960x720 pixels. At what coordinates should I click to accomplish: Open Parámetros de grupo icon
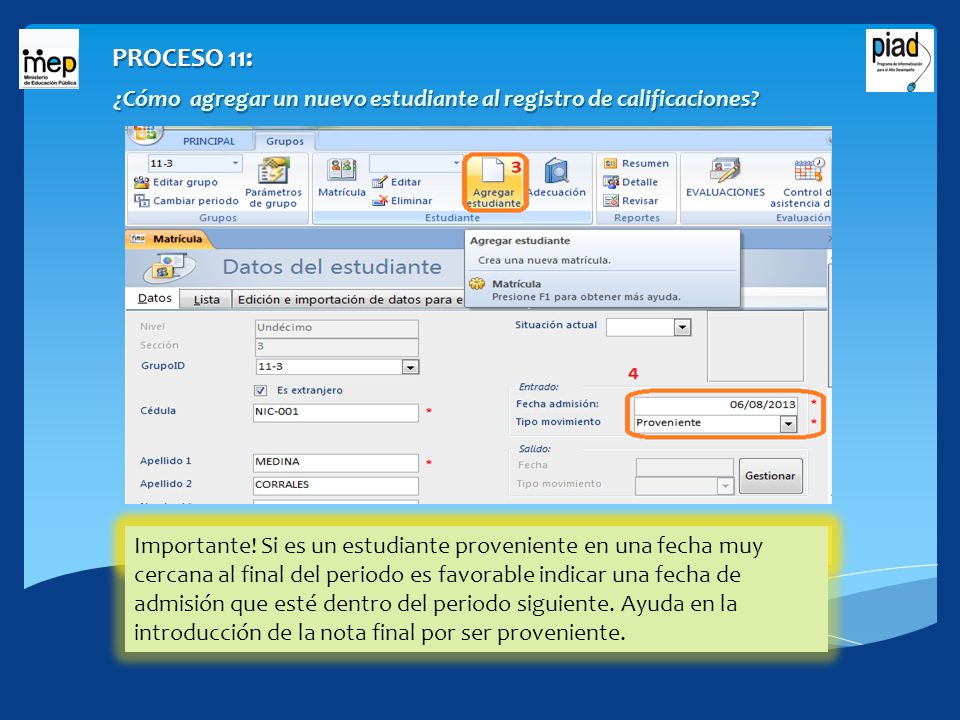273,182
